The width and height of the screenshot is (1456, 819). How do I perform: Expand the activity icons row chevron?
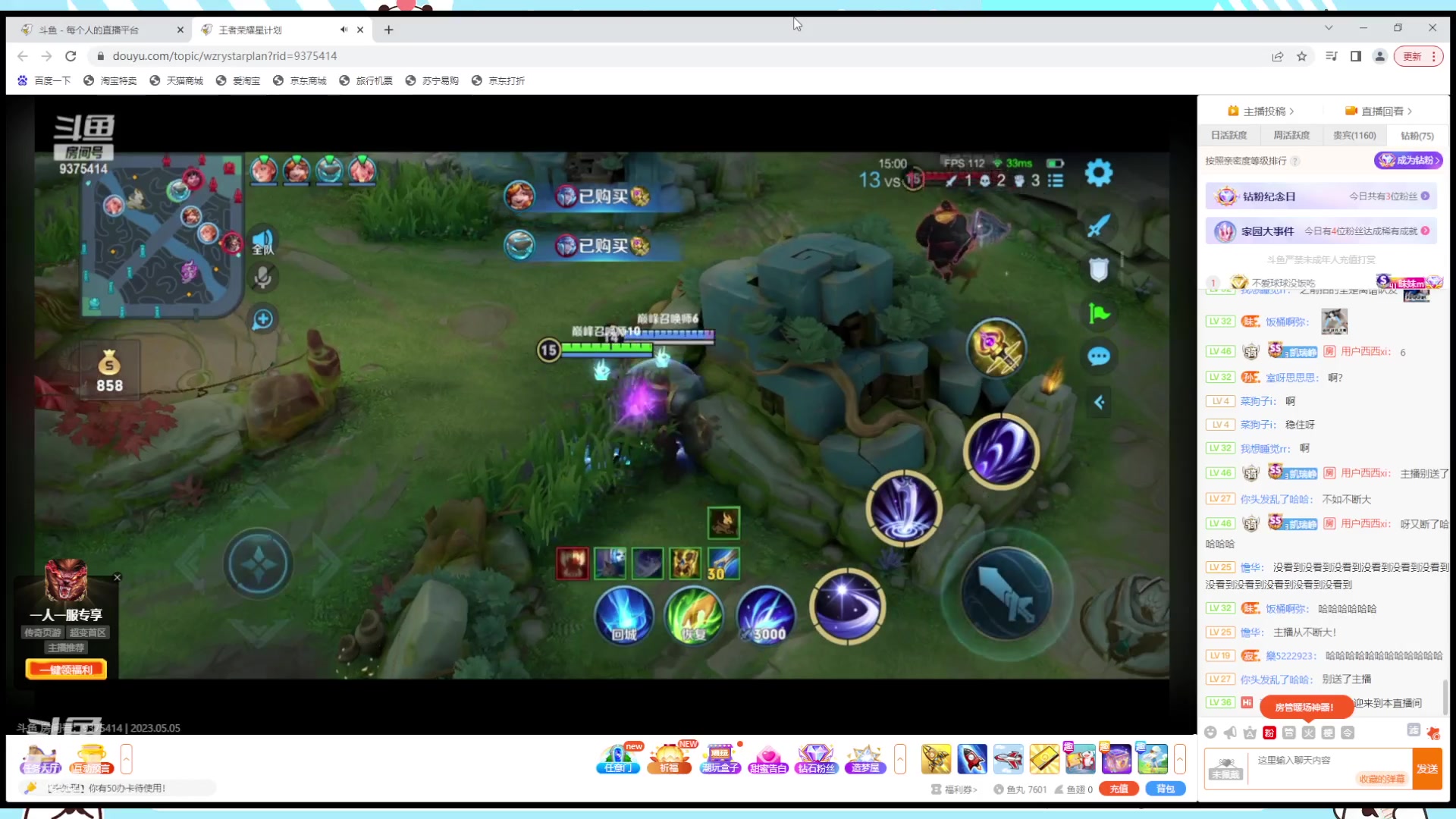pos(900,758)
